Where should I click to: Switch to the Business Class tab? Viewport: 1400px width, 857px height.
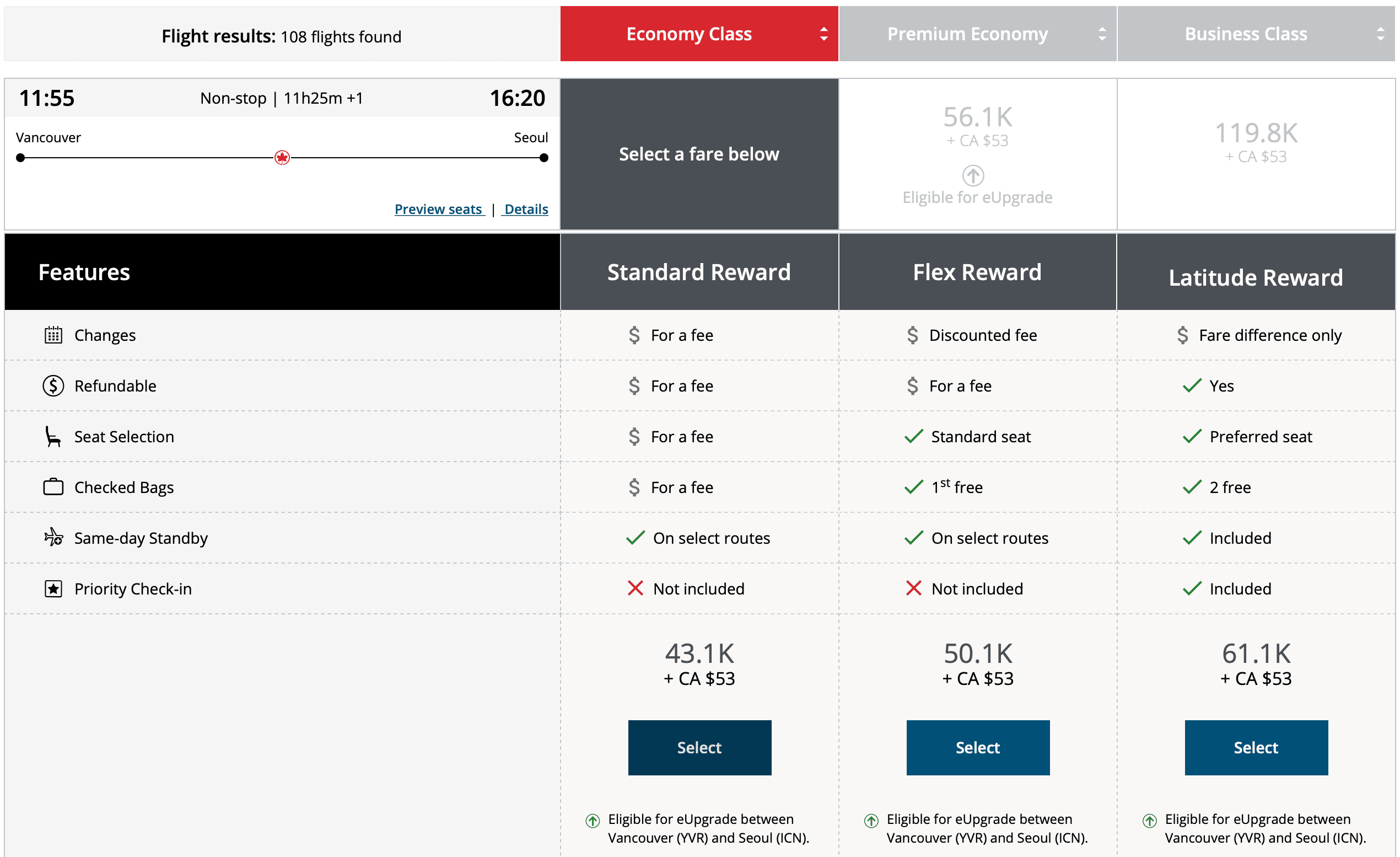pos(1246,34)
